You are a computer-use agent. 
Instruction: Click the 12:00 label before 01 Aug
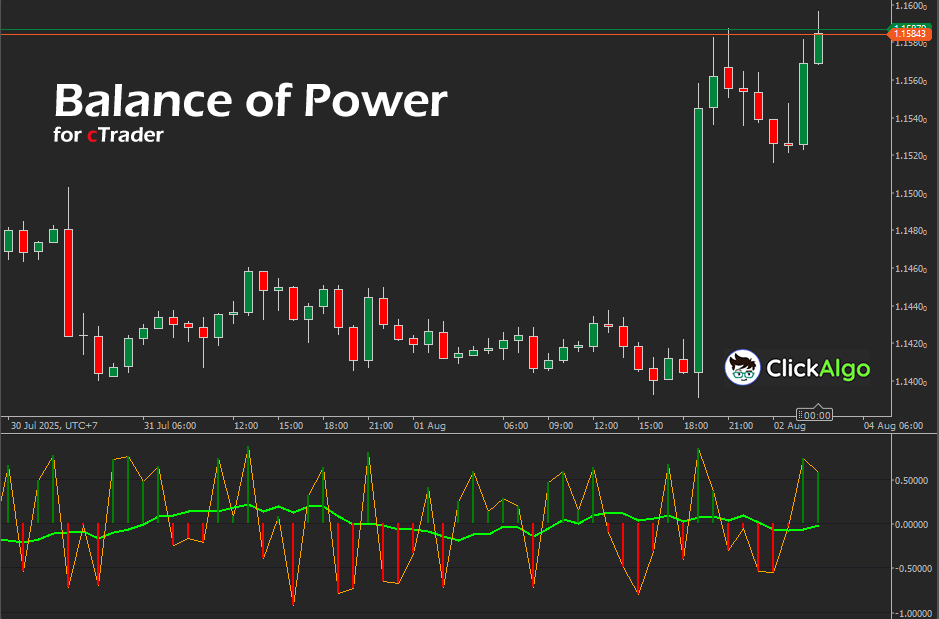coord(246,426)
